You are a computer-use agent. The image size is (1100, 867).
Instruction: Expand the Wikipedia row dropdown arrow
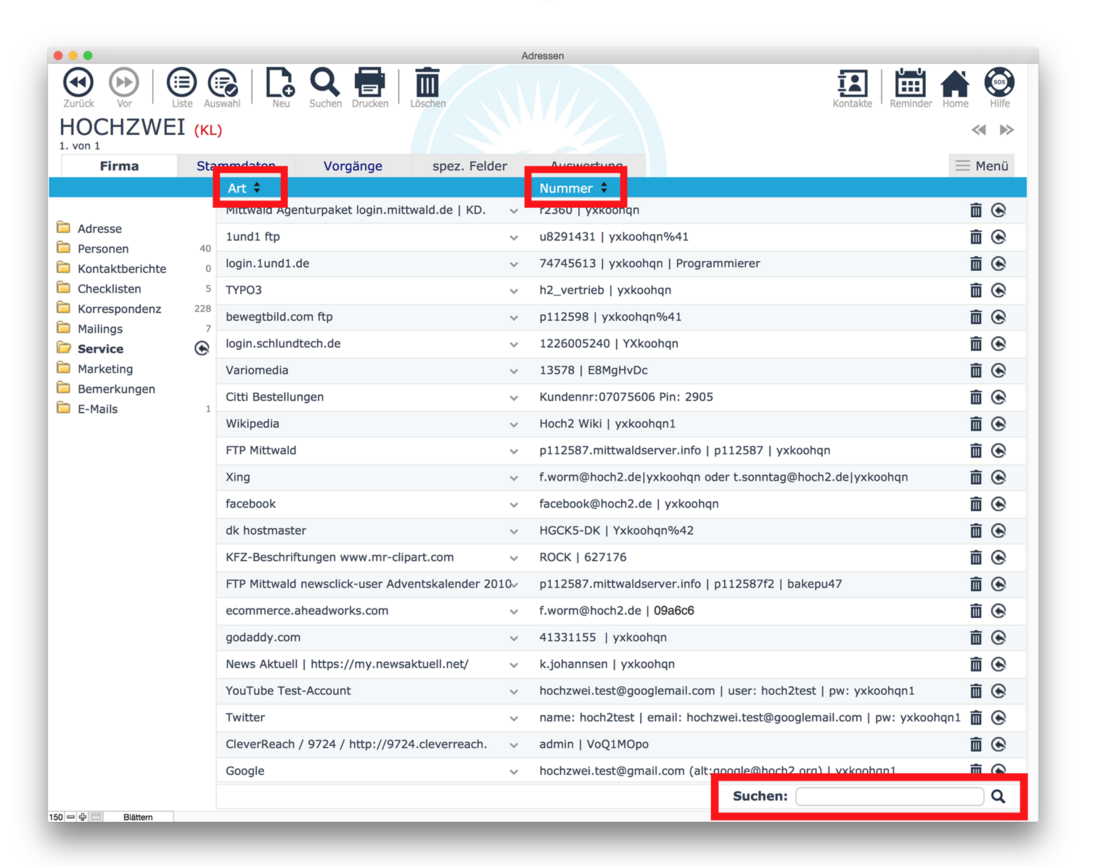coord(514,424)
